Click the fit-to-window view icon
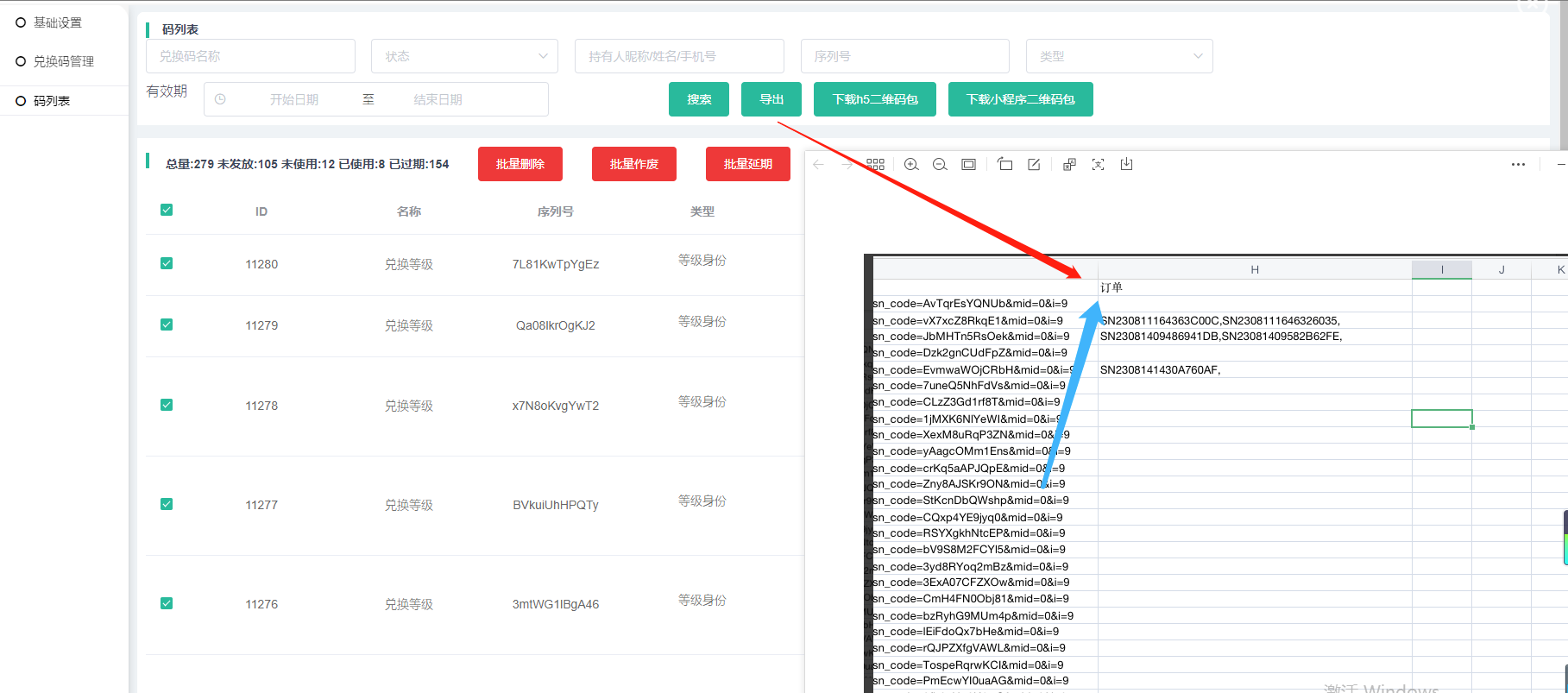Image resolution: width=1568 pixels, height=693 pixels. [969, 164]
